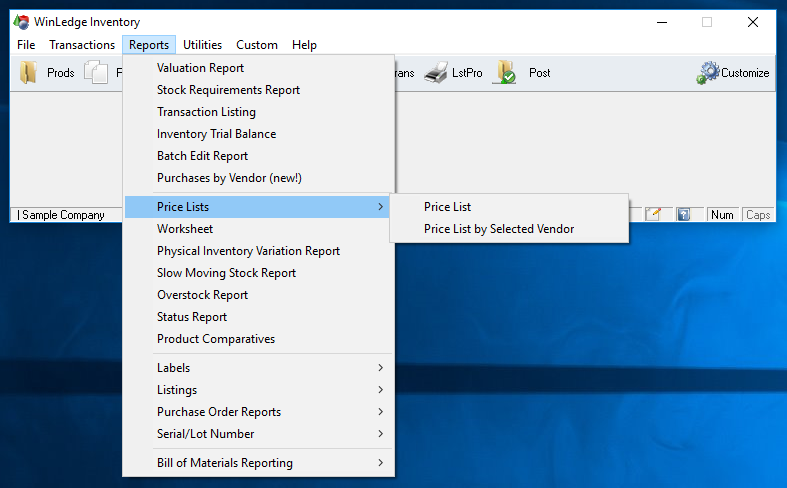Expand the Listings submenu

coord(258,390)
